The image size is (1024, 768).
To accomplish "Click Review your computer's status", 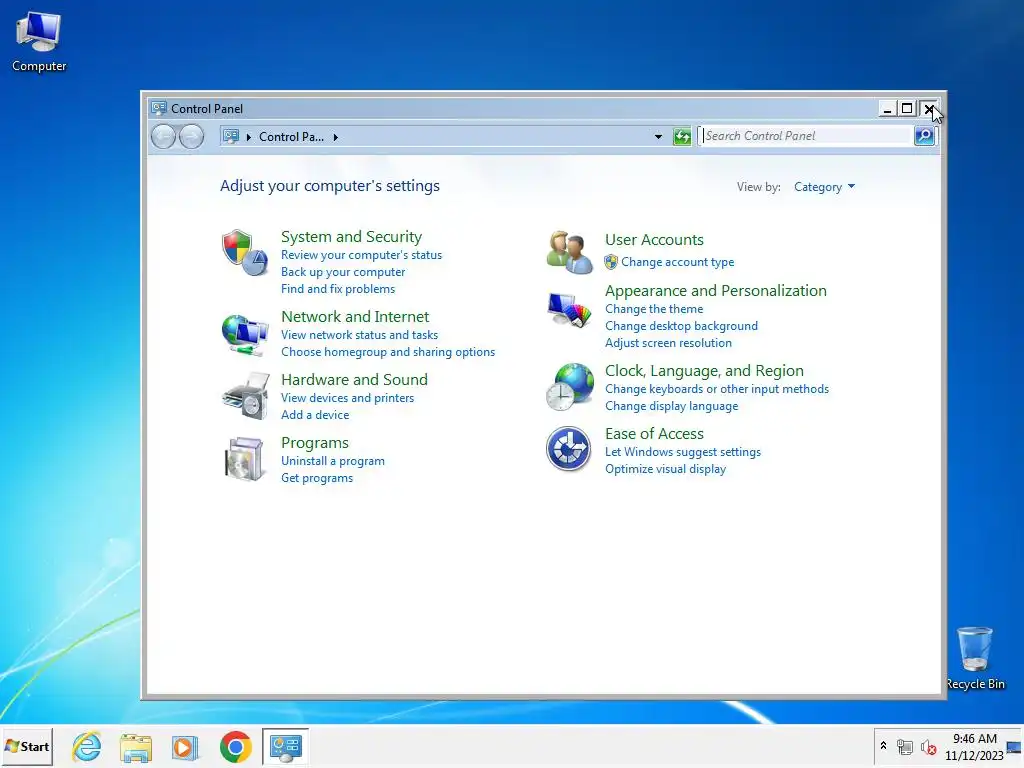I will click(x=361, y=255).
